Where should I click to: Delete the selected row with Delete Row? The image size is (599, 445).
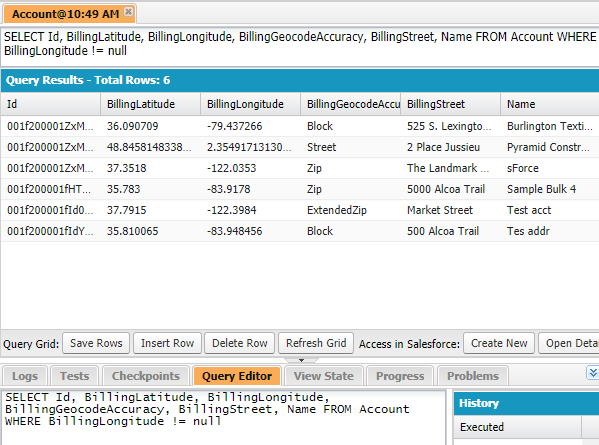pyautogui.click(x=240, y=343)
